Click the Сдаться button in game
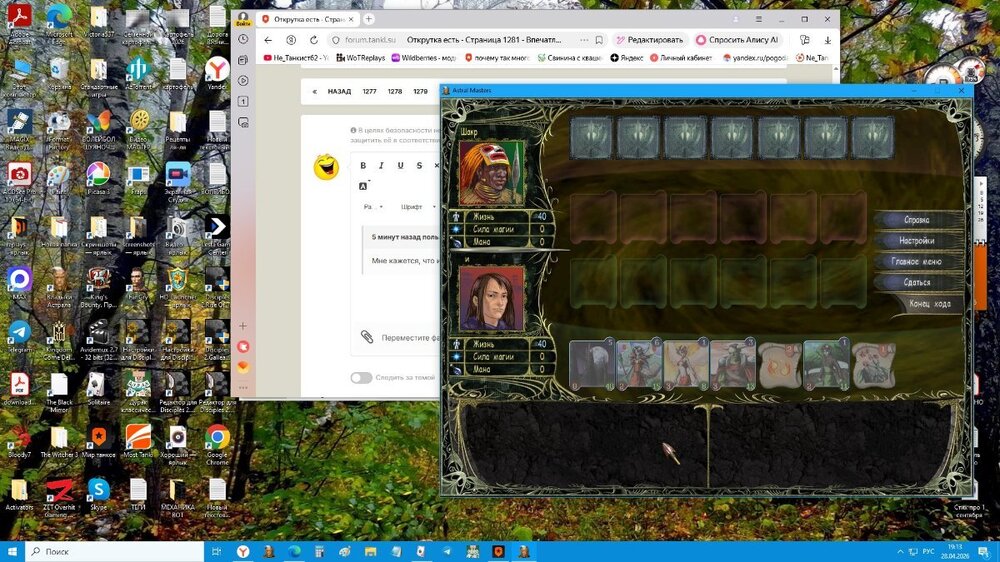The width and height of the screenshot is (1000, 562). tap(916, 282)
